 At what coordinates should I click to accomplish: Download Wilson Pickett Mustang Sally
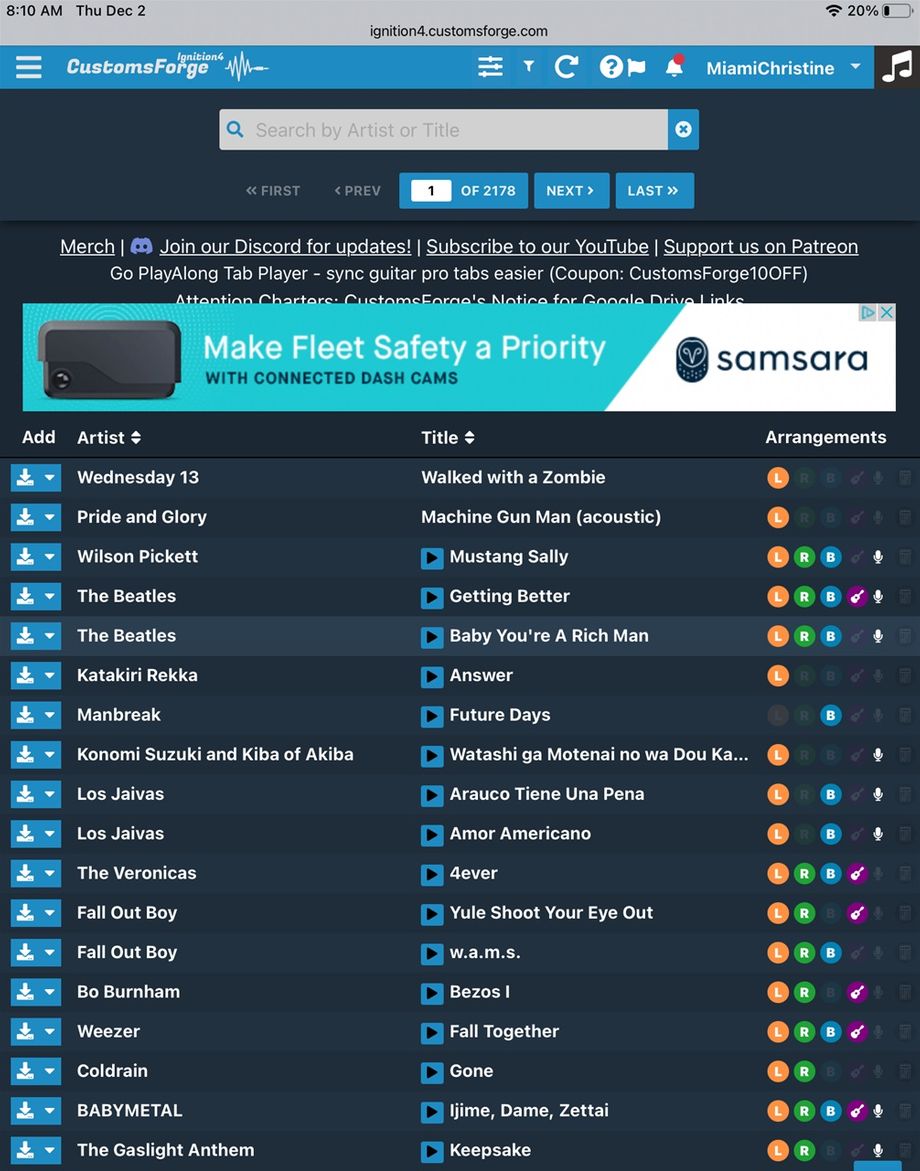25,556
